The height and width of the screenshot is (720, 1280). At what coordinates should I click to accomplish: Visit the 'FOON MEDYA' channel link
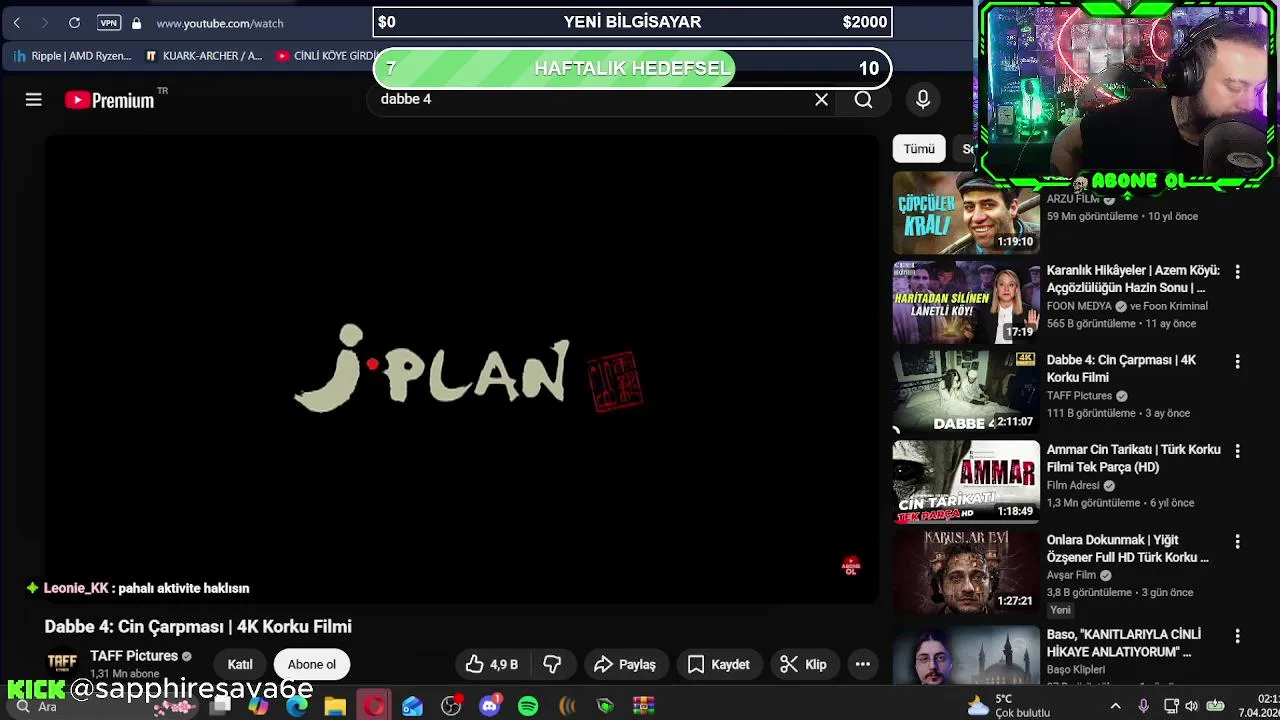coord(1079,306)
